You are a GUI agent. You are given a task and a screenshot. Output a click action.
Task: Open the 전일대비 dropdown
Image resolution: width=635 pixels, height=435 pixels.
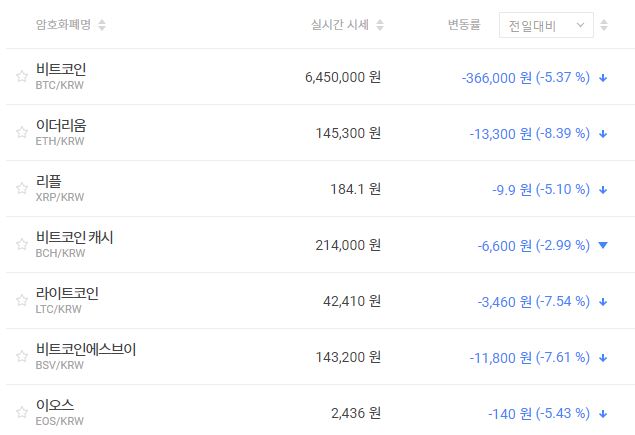pyautogui.click(x=545, y=25)
